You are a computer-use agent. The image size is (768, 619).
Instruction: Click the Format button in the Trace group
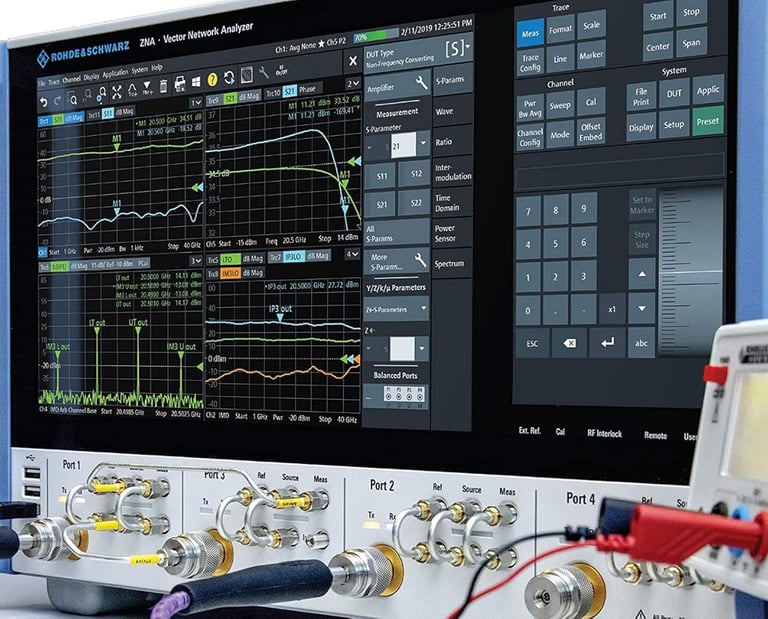(x=560, y=30)
